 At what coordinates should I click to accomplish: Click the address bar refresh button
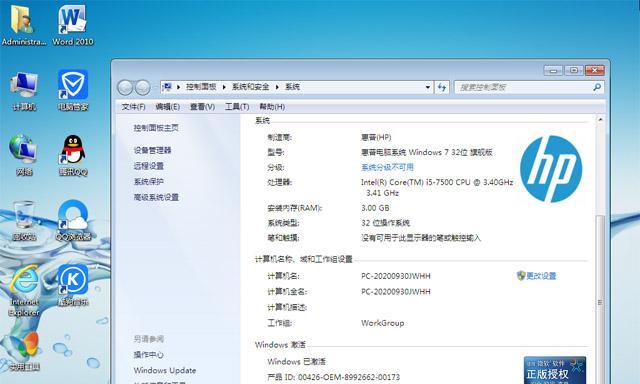pyautogui.click(x=442, y=87)
